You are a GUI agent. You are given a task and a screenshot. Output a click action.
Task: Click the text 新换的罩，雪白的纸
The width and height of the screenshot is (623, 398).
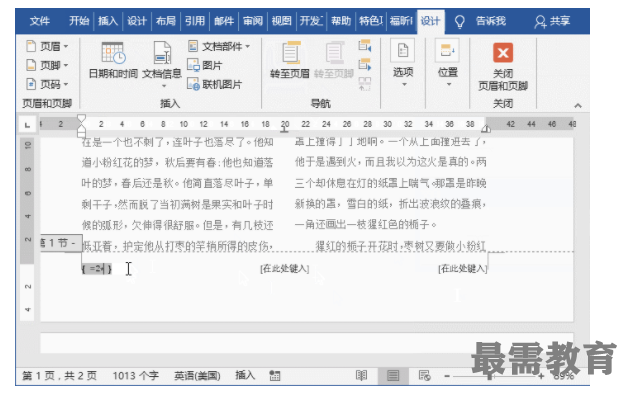tap(342, 204)
